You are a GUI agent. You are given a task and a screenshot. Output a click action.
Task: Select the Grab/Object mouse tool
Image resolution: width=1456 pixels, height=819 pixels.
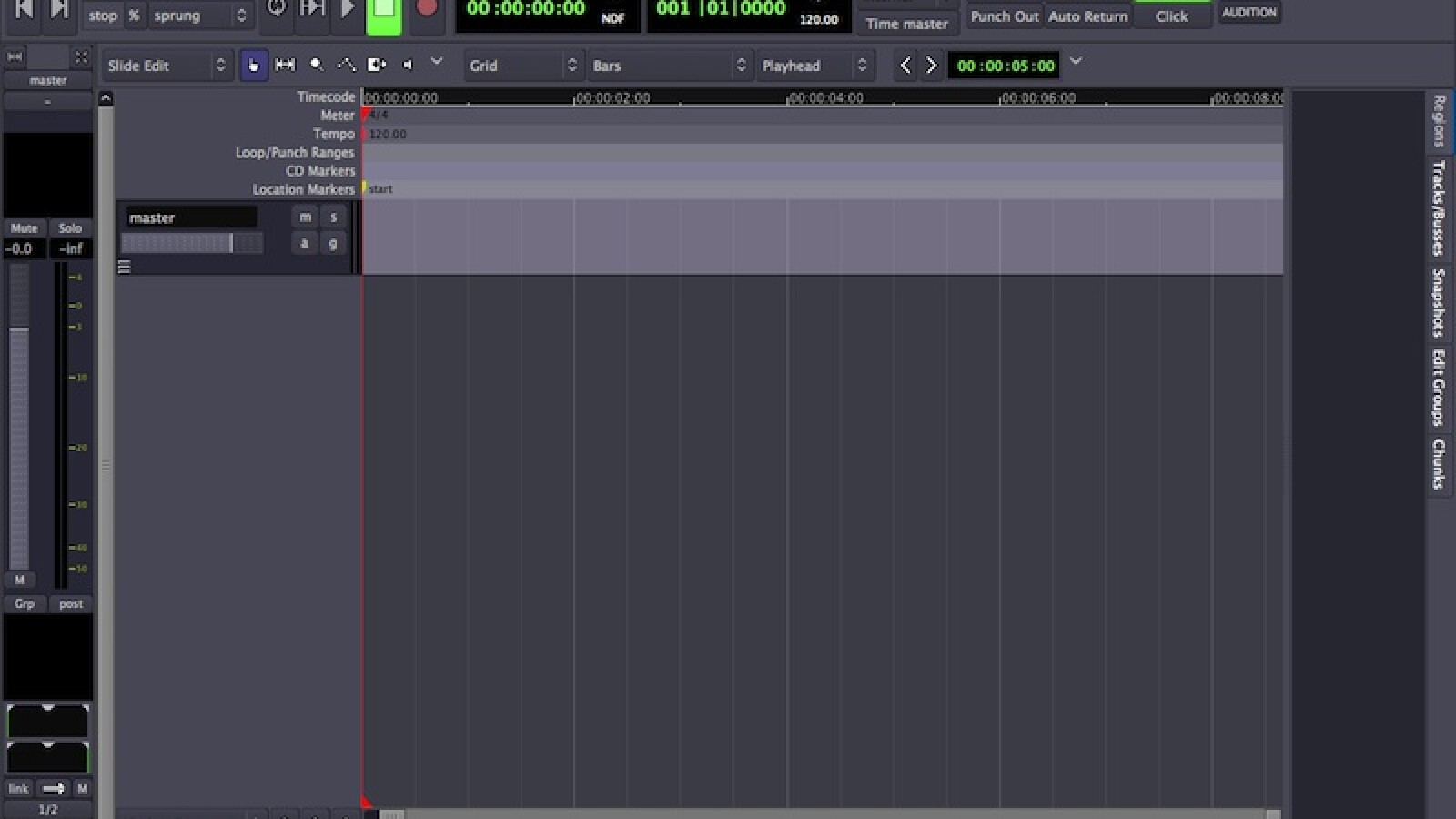253,66
